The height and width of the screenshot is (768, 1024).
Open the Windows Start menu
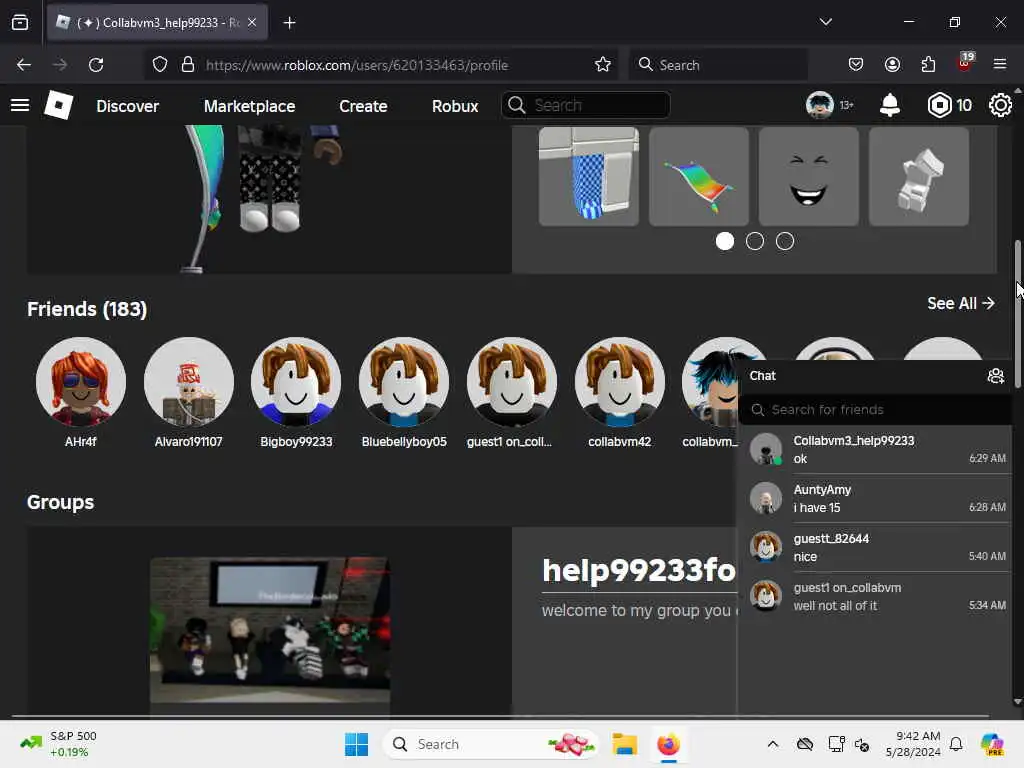point(357,744)
